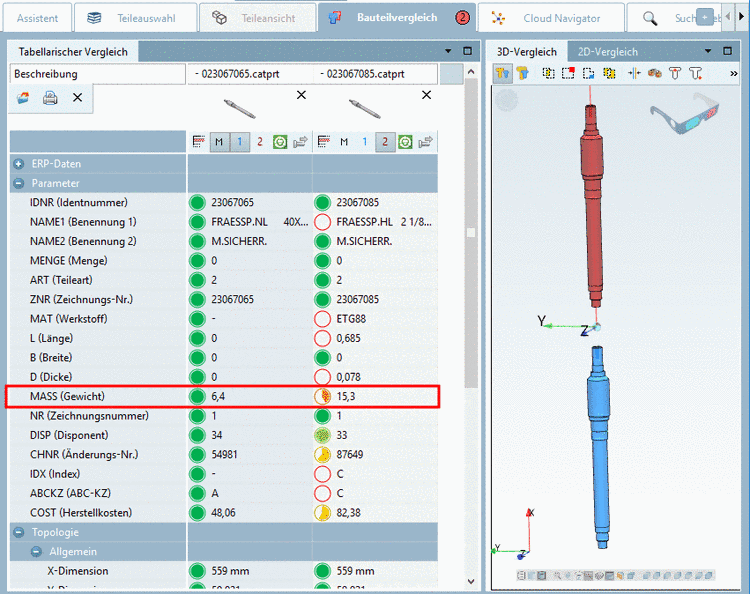Collapse the Parameter section

click(x=19, y=184)
